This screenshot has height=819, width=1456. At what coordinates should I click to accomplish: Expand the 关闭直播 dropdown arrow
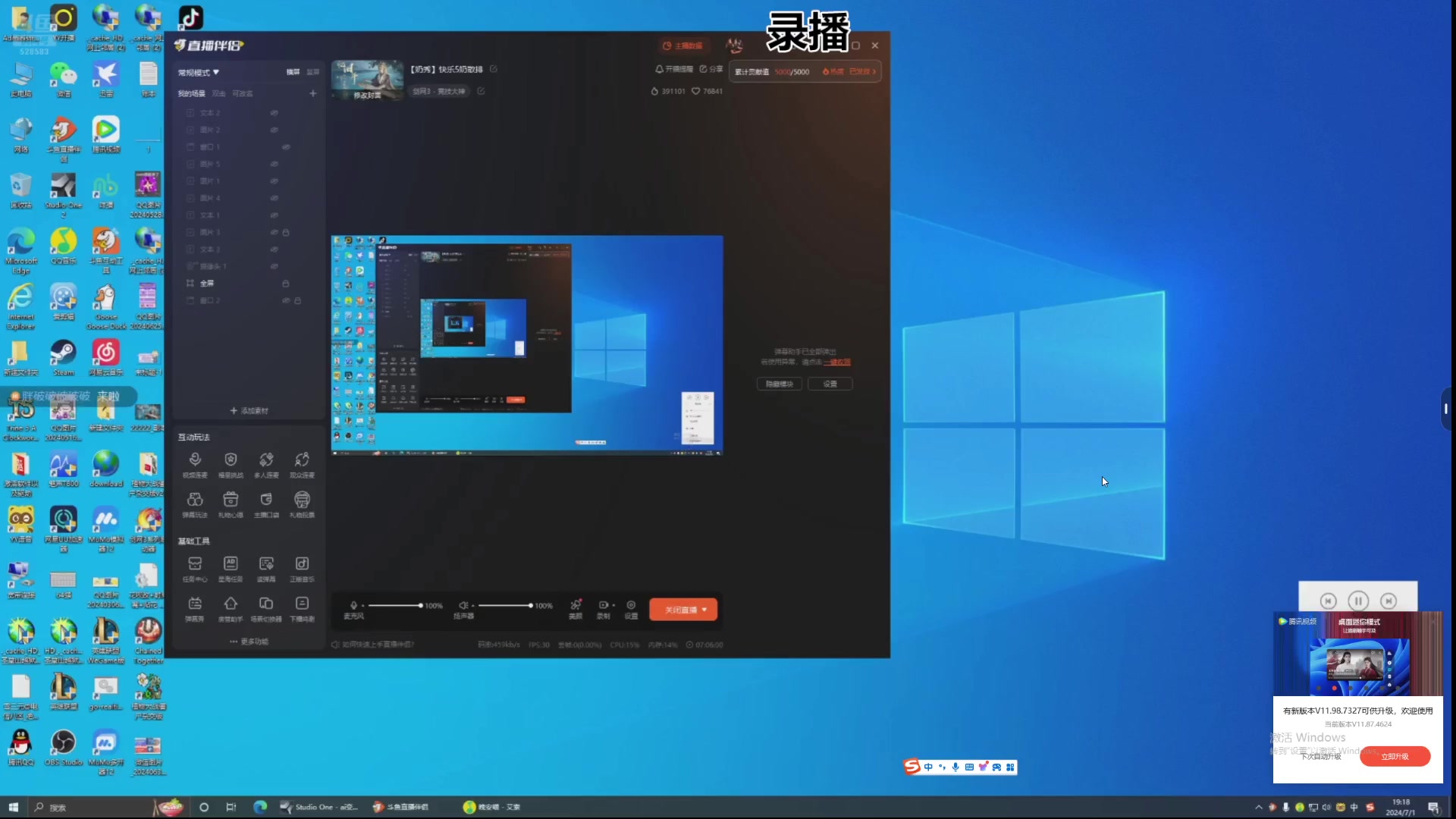pos(704,610)
